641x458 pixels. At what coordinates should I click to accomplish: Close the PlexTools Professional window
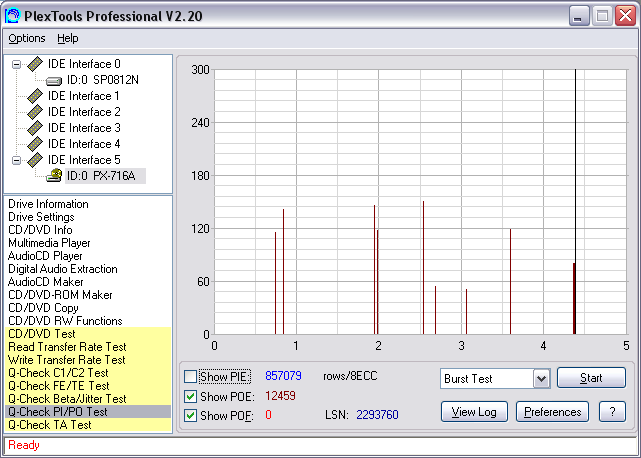pos(625,16)
